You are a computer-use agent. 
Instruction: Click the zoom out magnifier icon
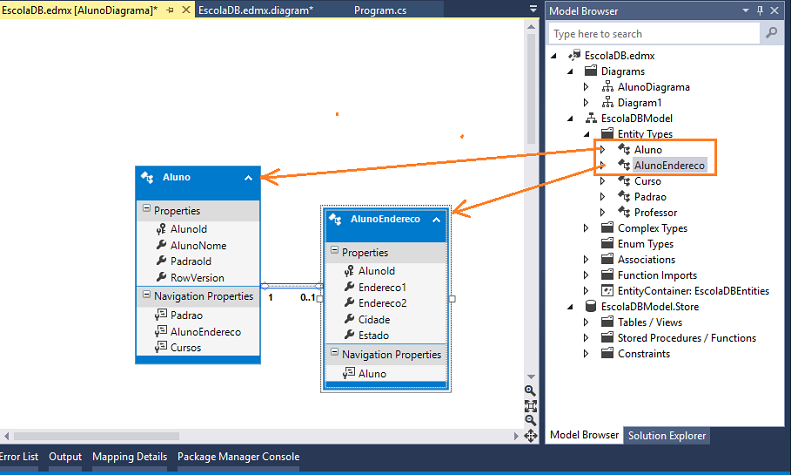(530, 421)
